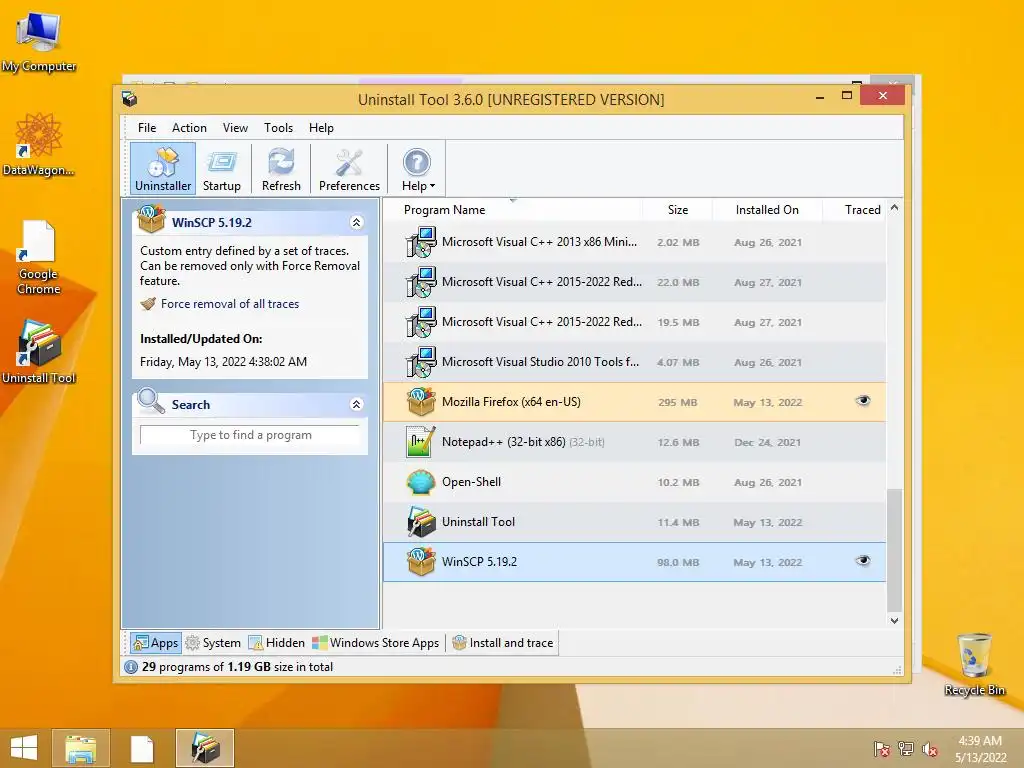This screenshot has width=1024, height=768.
Task: Click the volume tray icon
Action: coord(929,749)
